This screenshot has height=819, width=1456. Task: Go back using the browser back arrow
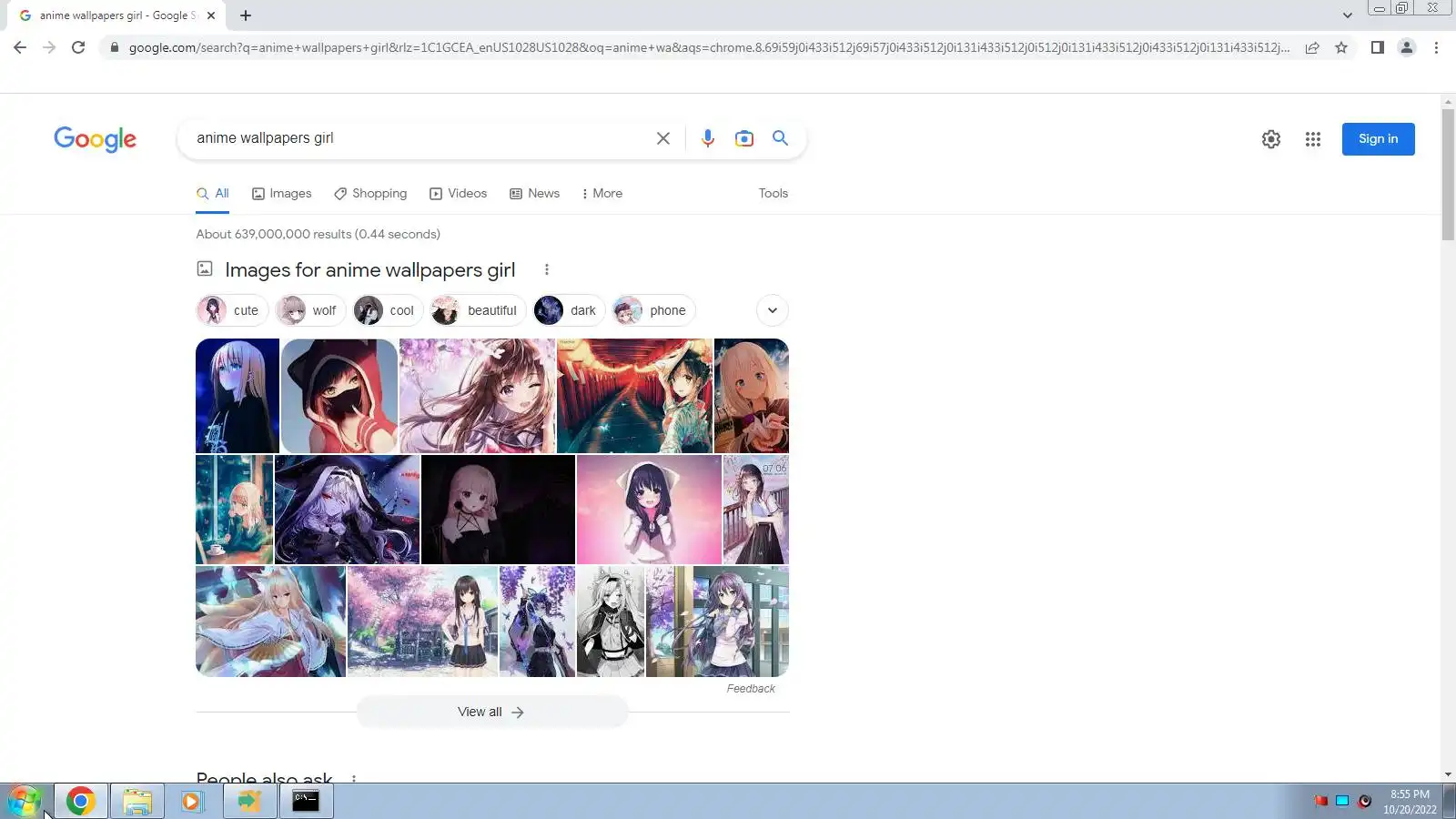coord(20,47)
